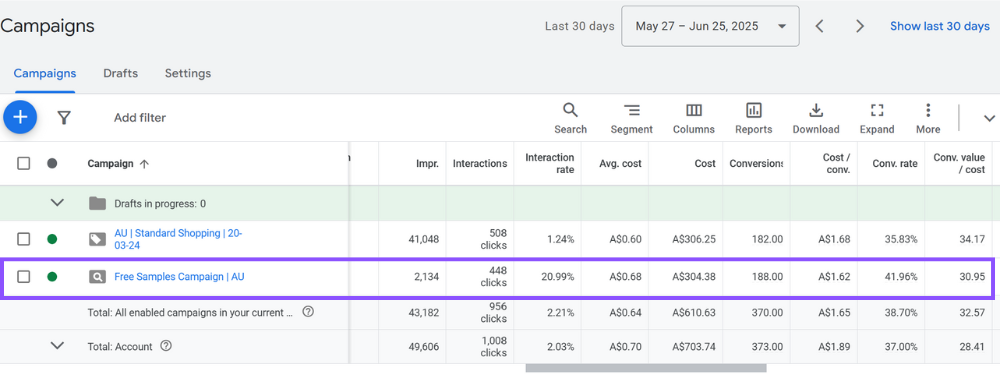Check the AU Standard Shopping row checkbox
The height and width of the screenshot is (374, 1000).
tap(24, 239)
